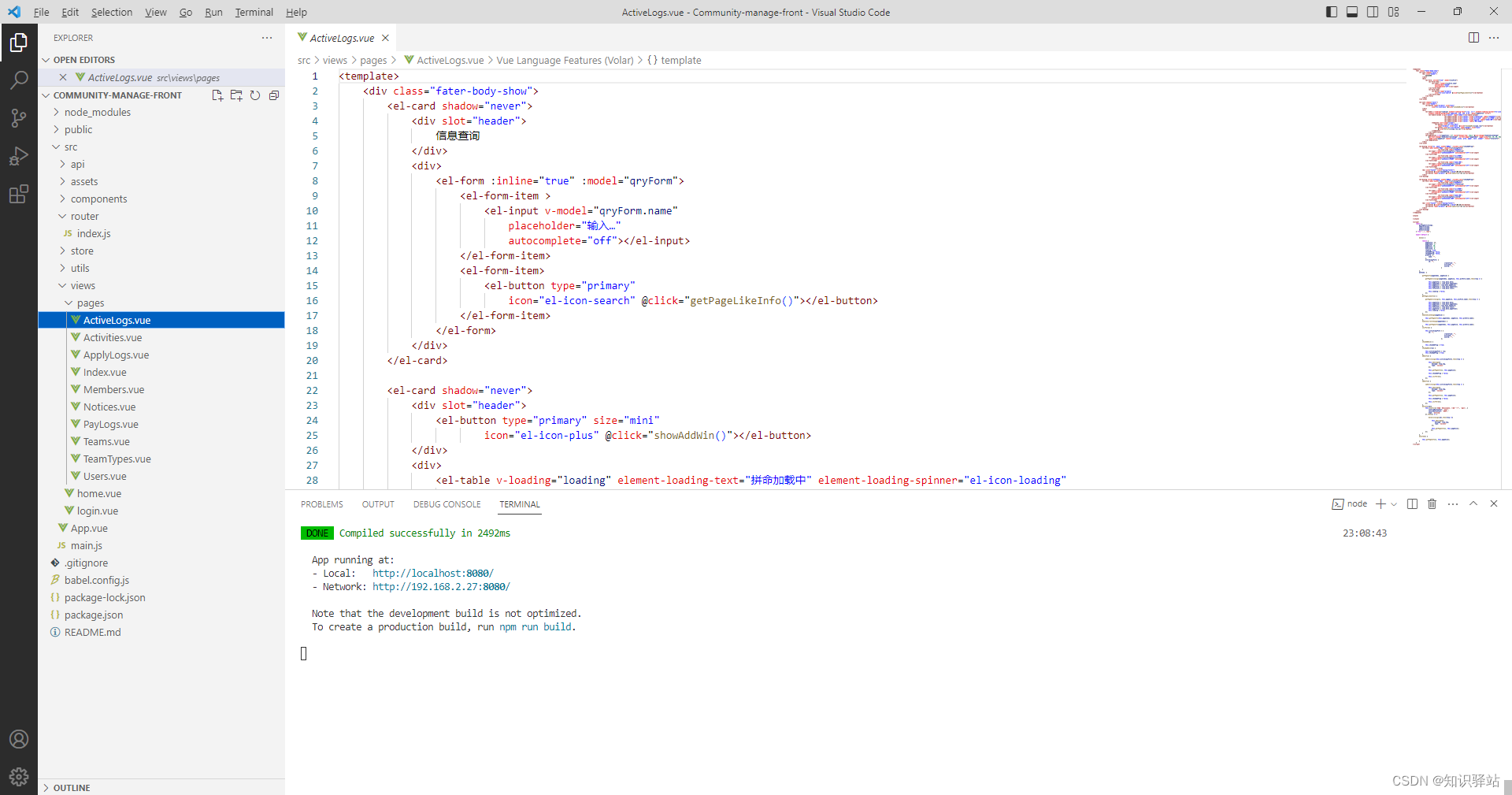This screenshot has height=795, width=1512.
Task: Open Activities.vue file
Action: point(161,338)
